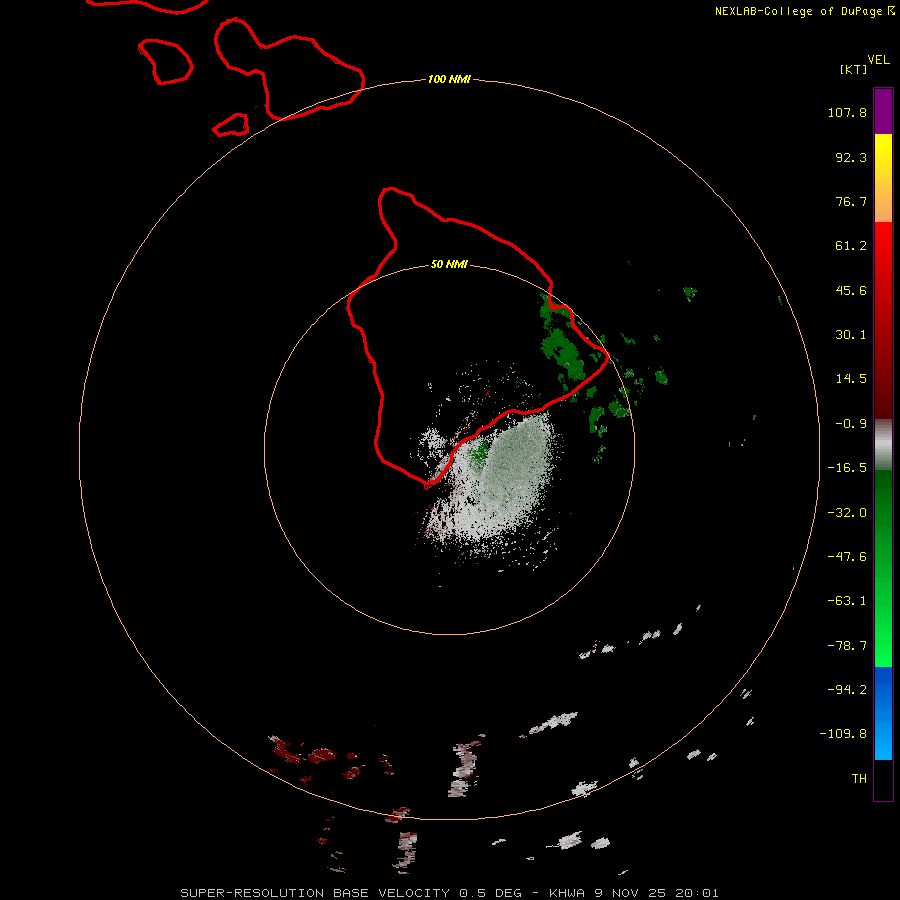
Task: Click the -0.9 legend value
Action: coord(851,424)
